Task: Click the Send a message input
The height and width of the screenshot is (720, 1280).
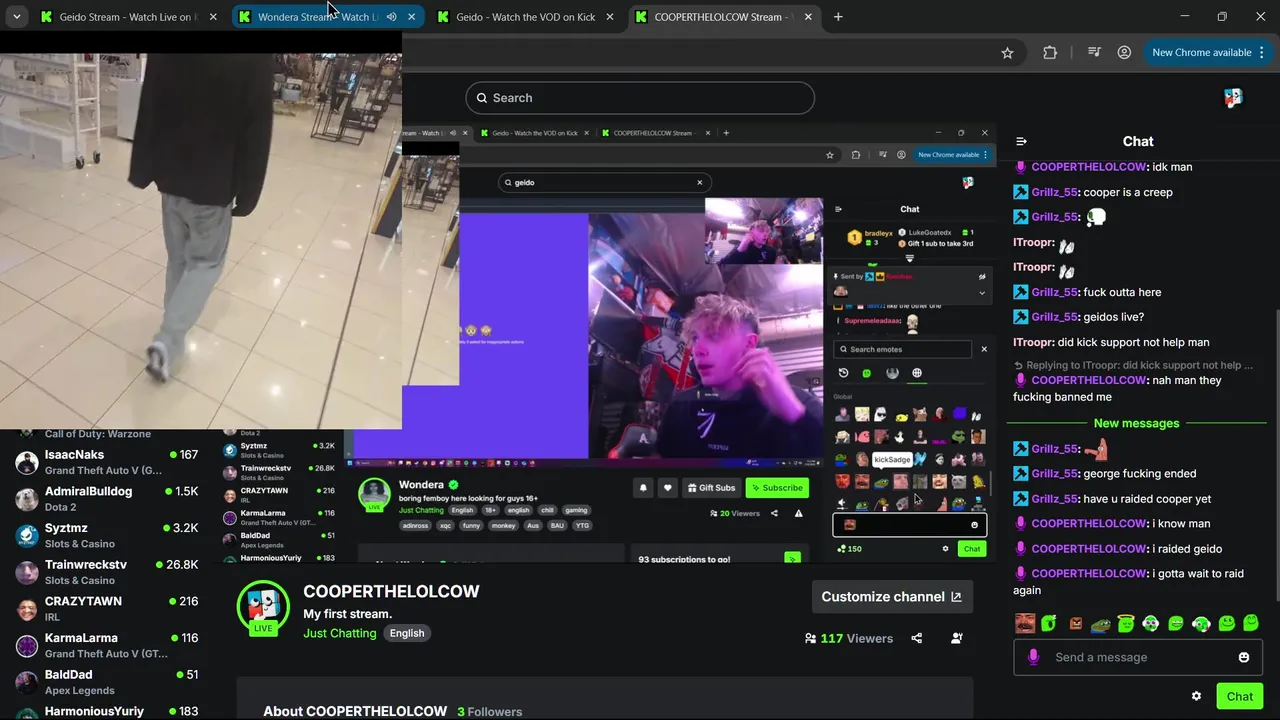Action: pyautogui.click(x=1138, y=657)
